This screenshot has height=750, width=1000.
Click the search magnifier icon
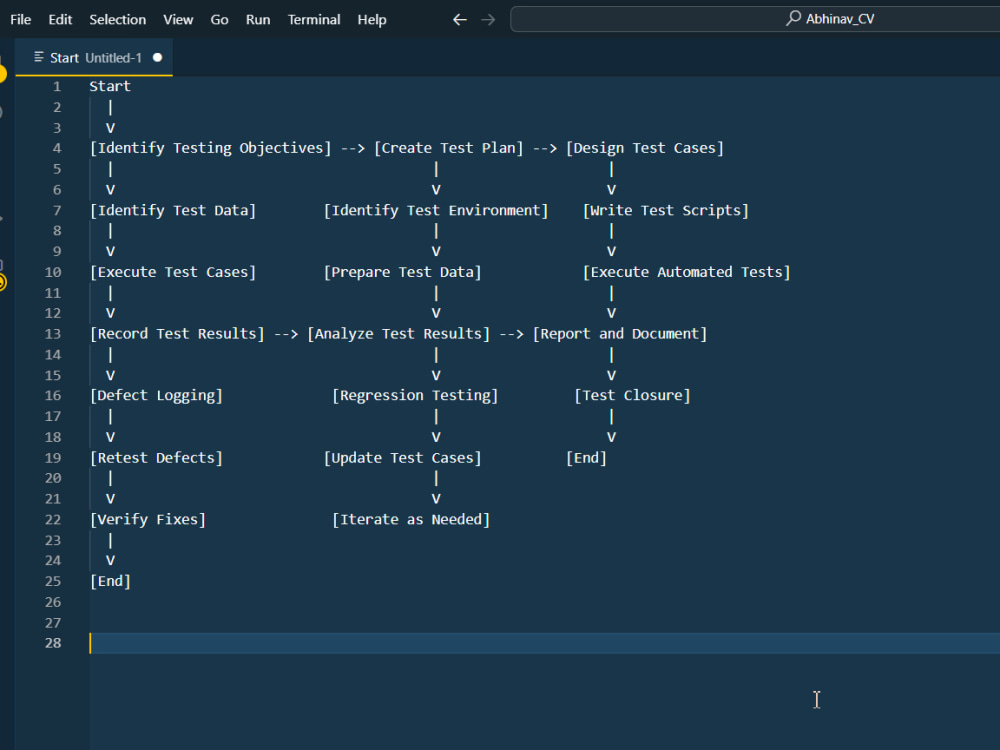[793, 18]
